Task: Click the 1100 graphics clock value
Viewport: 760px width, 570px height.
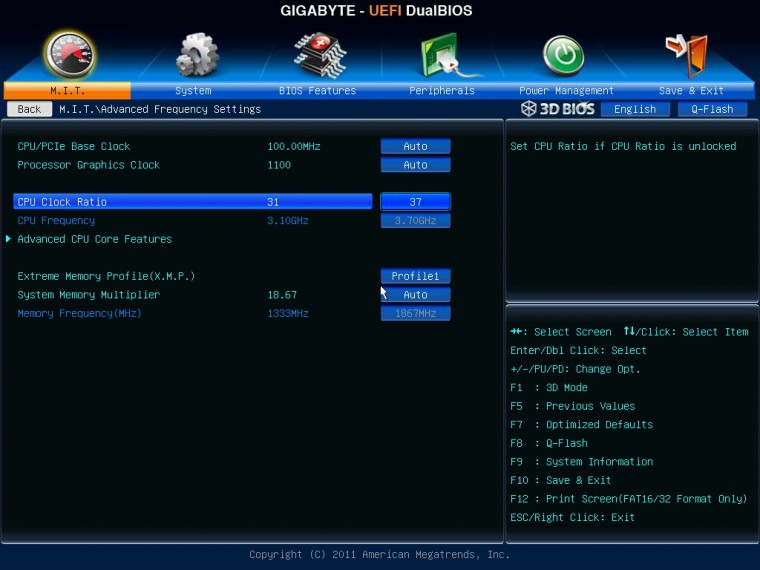Action: (279, 165)
